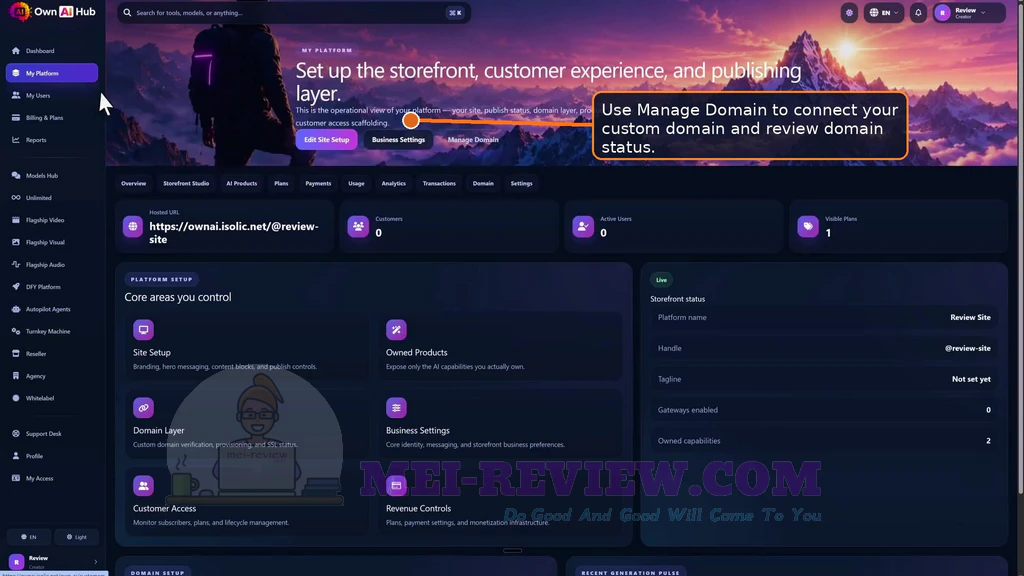
Task: Expand the Review profile chevron in sidebar
Action: tap(95, 562)
